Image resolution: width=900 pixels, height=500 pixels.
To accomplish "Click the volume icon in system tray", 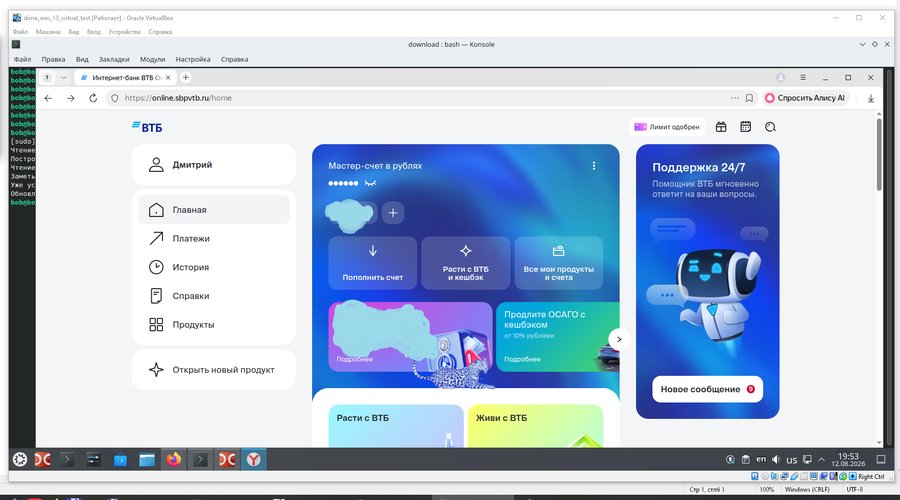I will [776, 459].
